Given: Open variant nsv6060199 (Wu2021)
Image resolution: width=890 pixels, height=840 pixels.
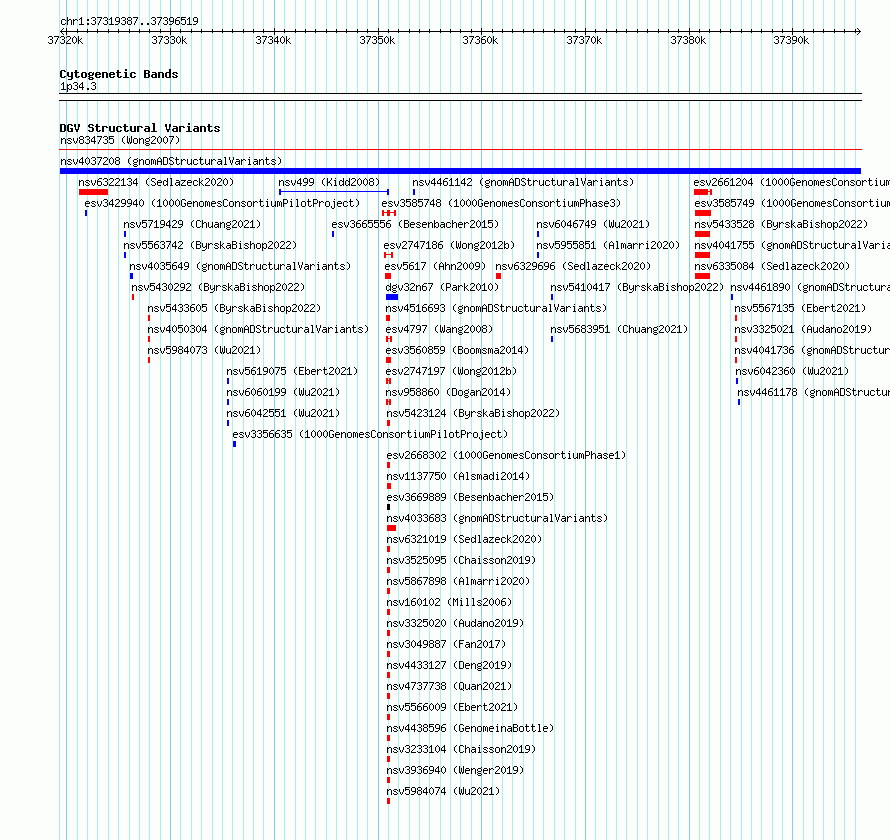Looking at the screenshot, I should [x=283, y=392].
